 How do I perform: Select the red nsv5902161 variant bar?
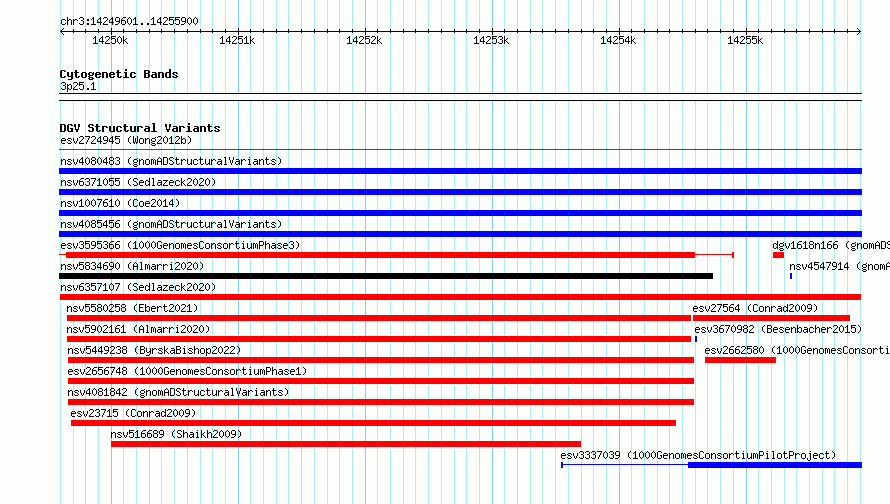[379, 339]
